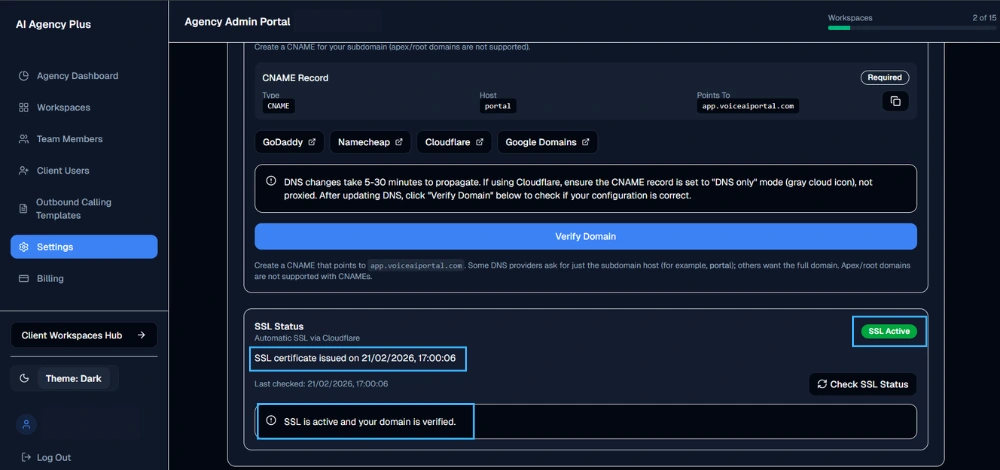Screen dimensions: 1000x470
Task: Click 'Last checked: 21/02/2026' text
Action: (321, 384)
